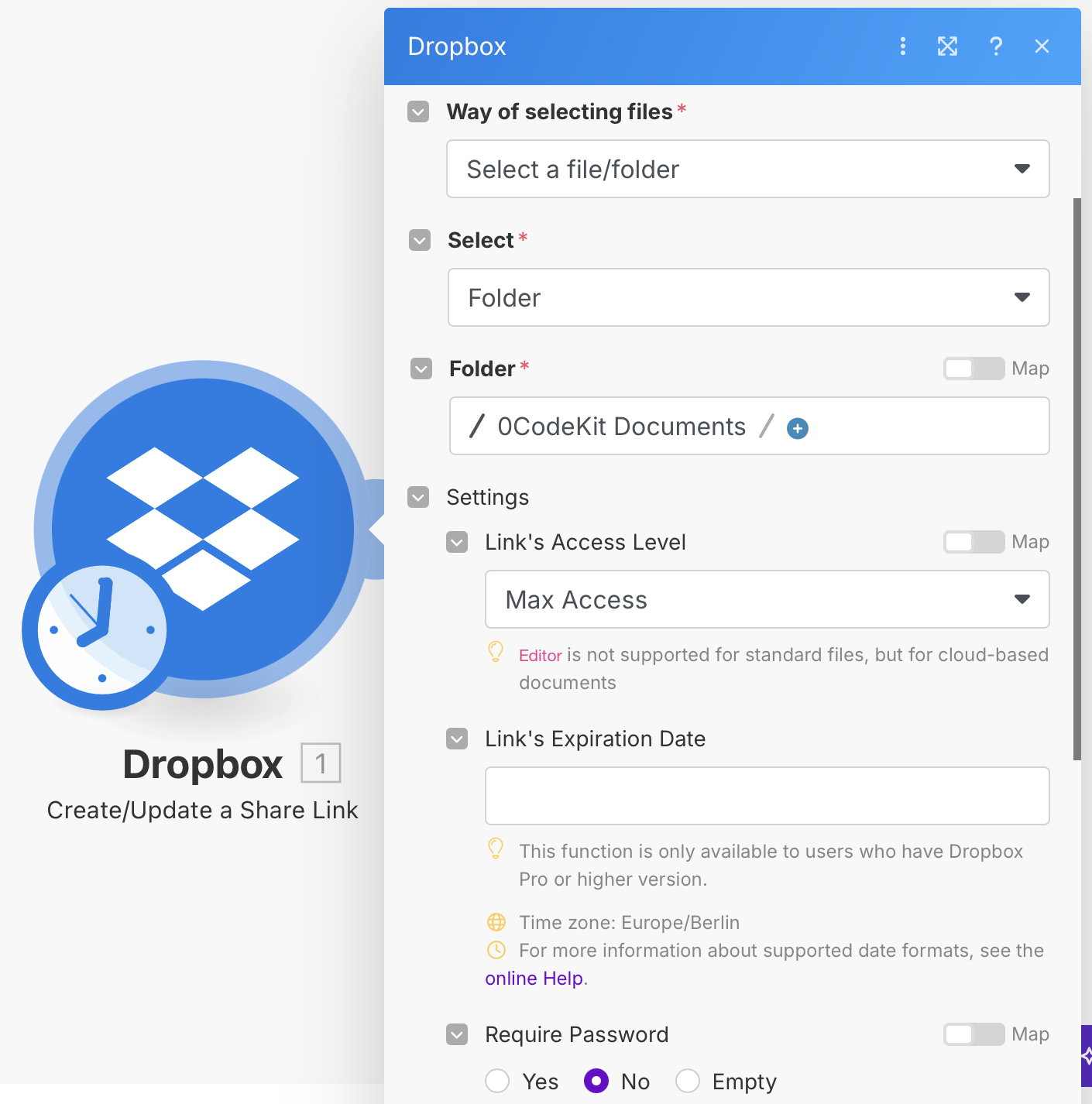This screenshot has height=1104, width=1092.
Task: Collapse the Settings section
Action: coord(418,497)
